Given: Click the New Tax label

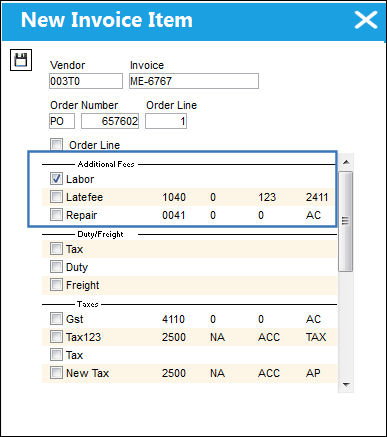Looking at the screenshot, I should [88, 373].
